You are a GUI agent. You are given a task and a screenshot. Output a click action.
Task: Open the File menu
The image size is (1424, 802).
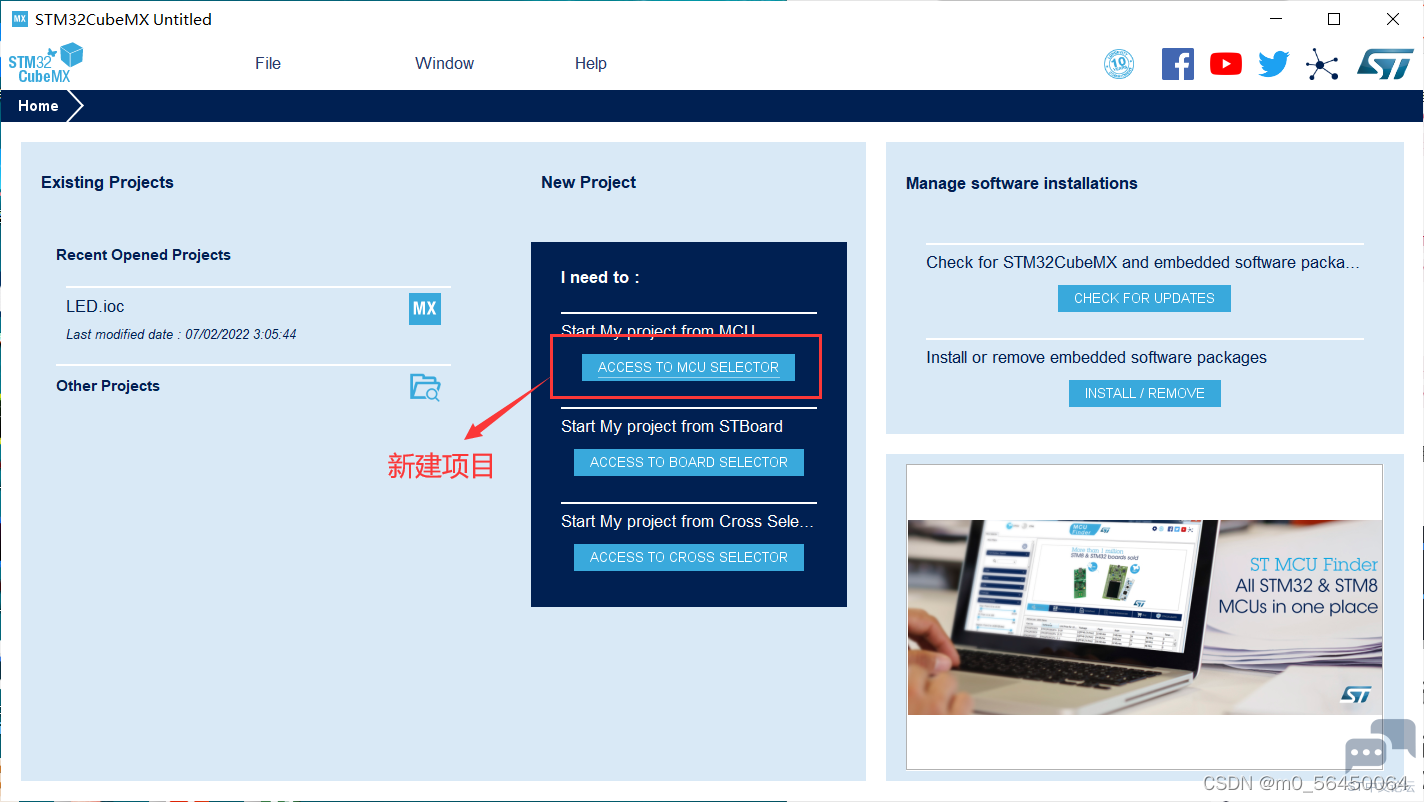(x=268, y=63)
